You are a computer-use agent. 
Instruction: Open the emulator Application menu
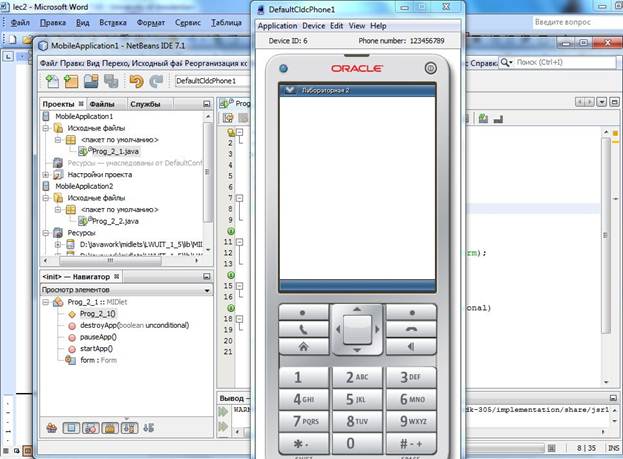[277, 26]
